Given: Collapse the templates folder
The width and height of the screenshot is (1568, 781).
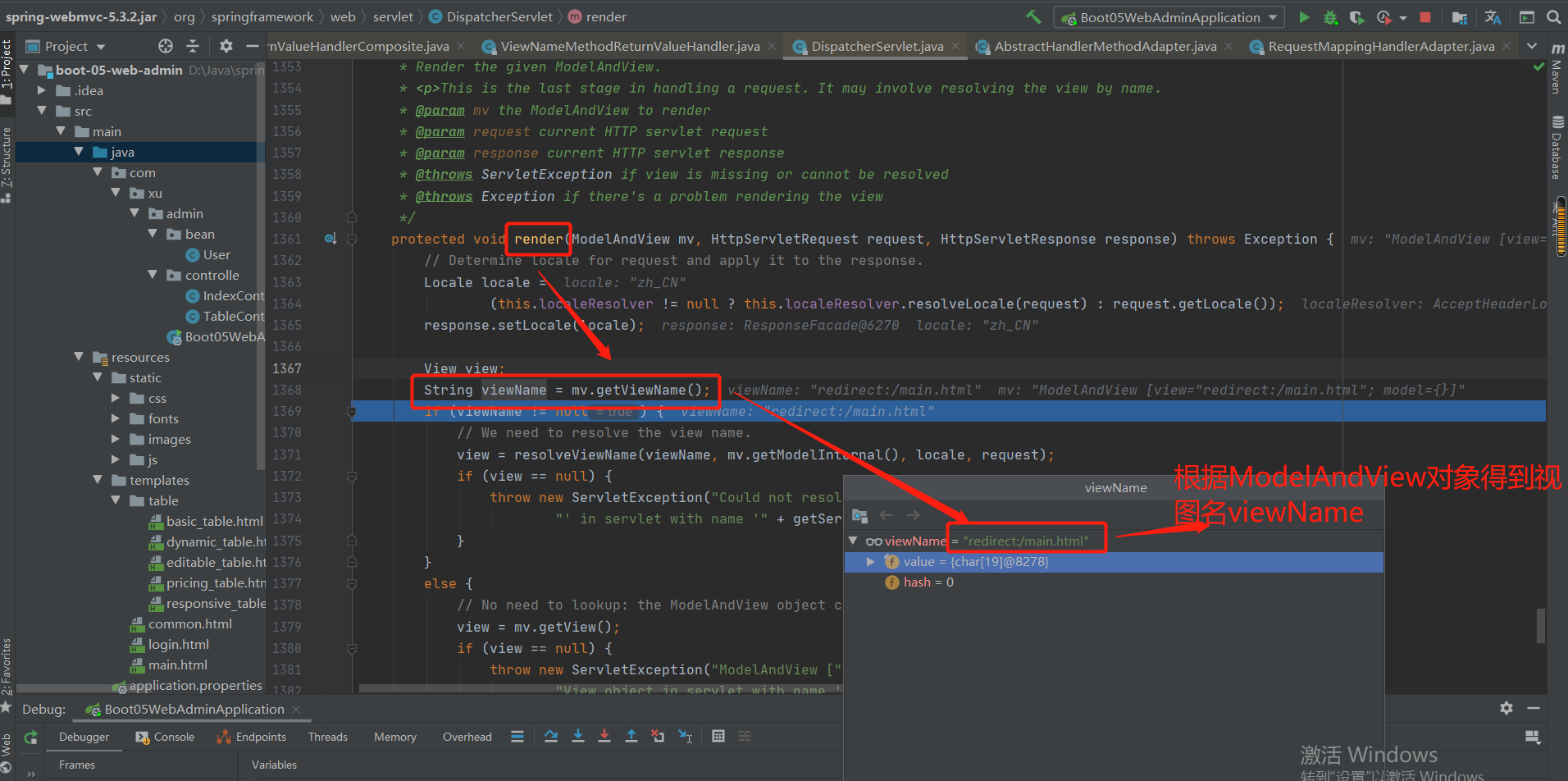Looking at the screenshot, I should pos(98,480).
